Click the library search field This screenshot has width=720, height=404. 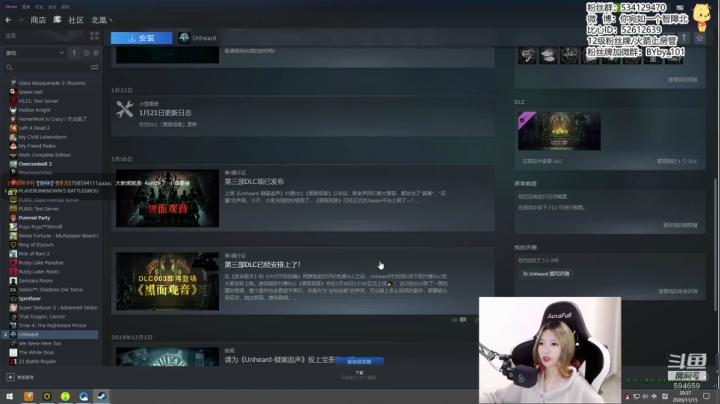click(47, 67)
